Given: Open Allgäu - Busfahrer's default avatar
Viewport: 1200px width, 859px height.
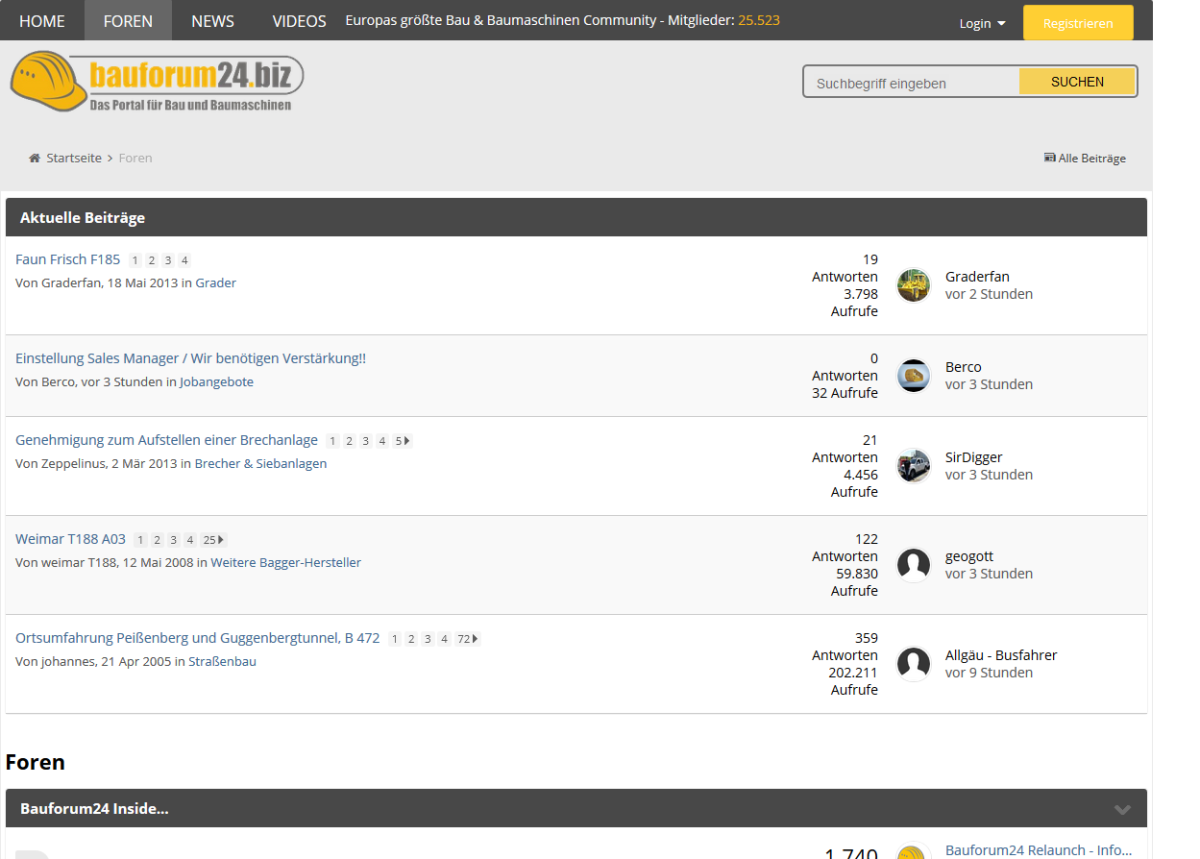Looking at the screenshot, I should point(914,664).
